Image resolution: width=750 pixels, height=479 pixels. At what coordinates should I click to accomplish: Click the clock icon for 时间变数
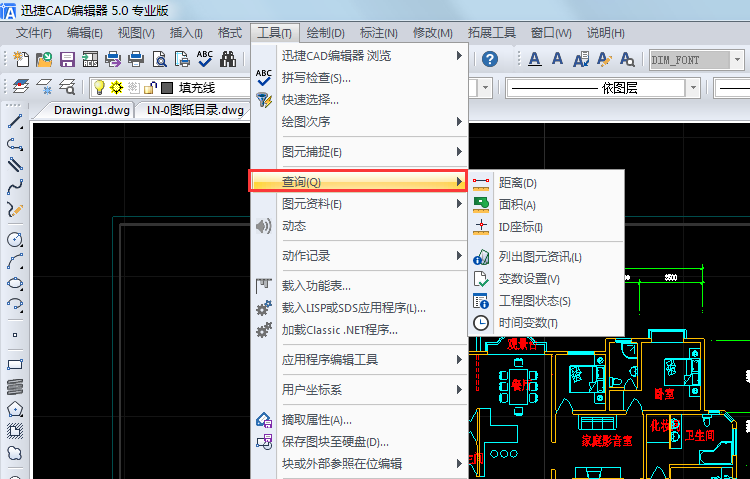coord(481,323)
